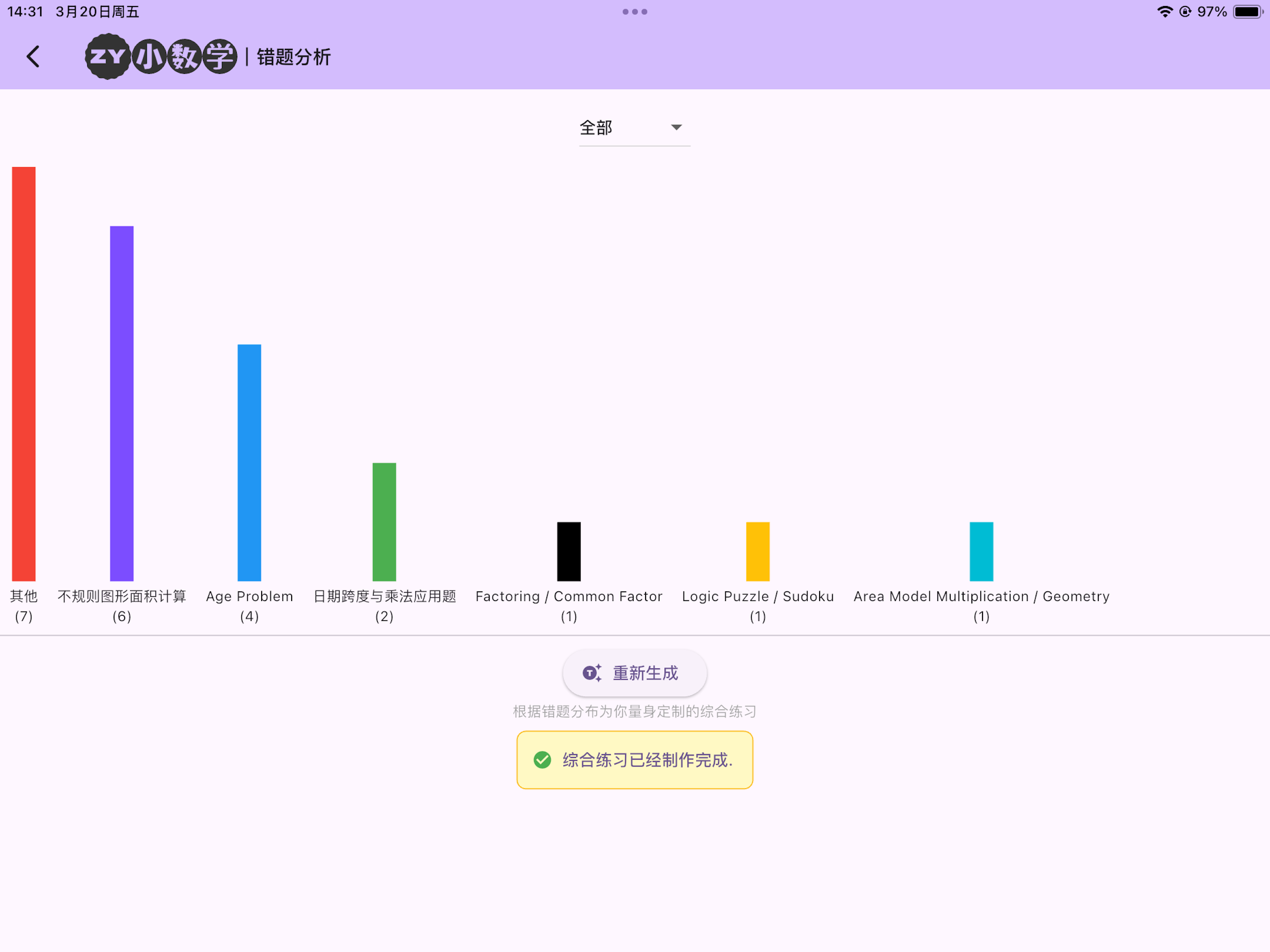The width and height of the screenshot is (1270, 952).
Task: Click the Factoring / Common Factor label
Action: point(569,597)
